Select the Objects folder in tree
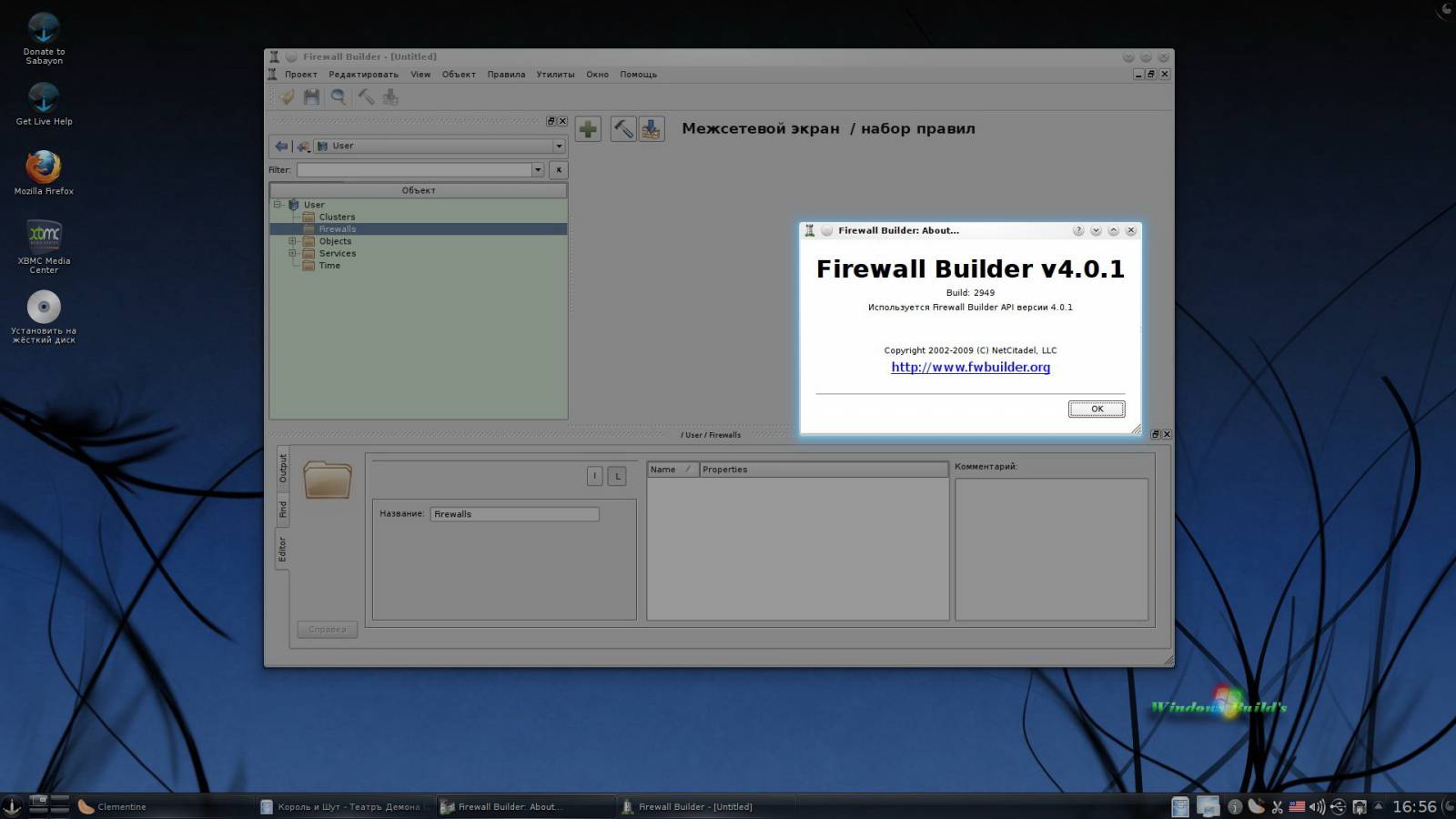This screenshot has height=819, width=1456. pos(334,241)
